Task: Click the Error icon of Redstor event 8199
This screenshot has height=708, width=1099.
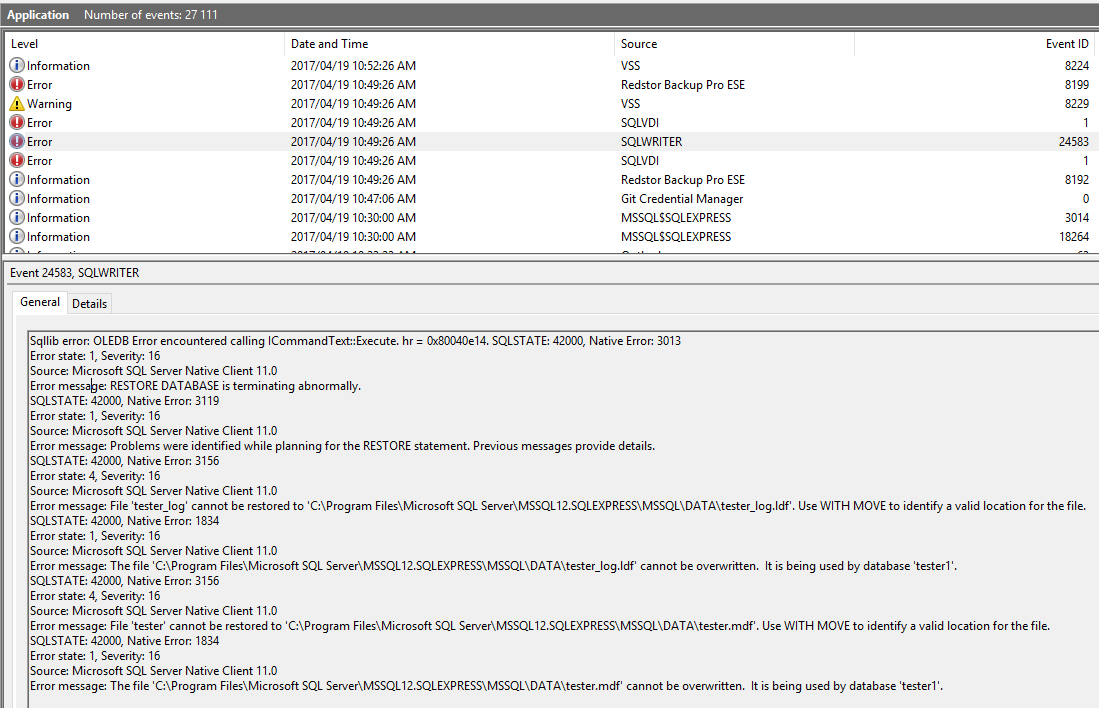Action: coord(17,84)
